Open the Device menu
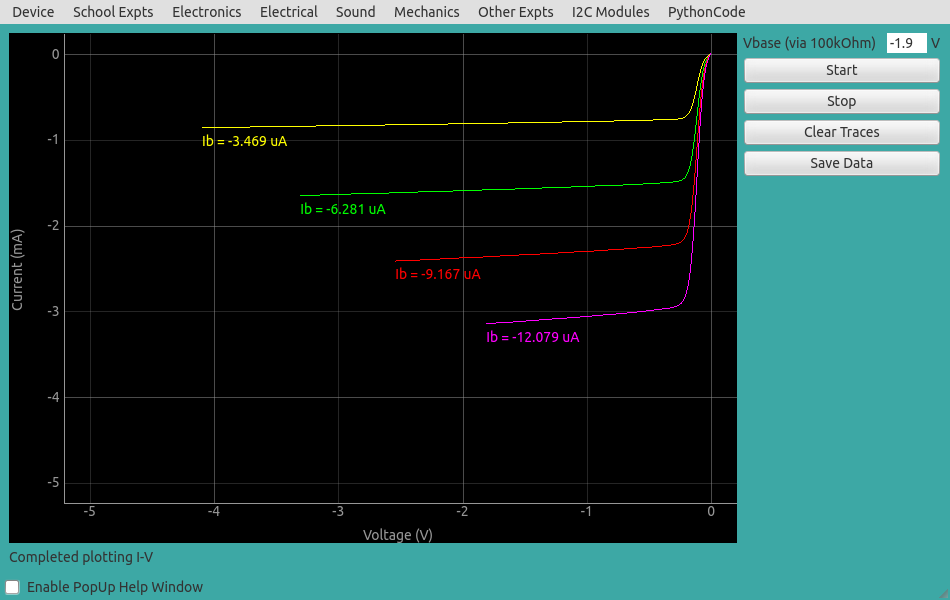 [33, 12]
